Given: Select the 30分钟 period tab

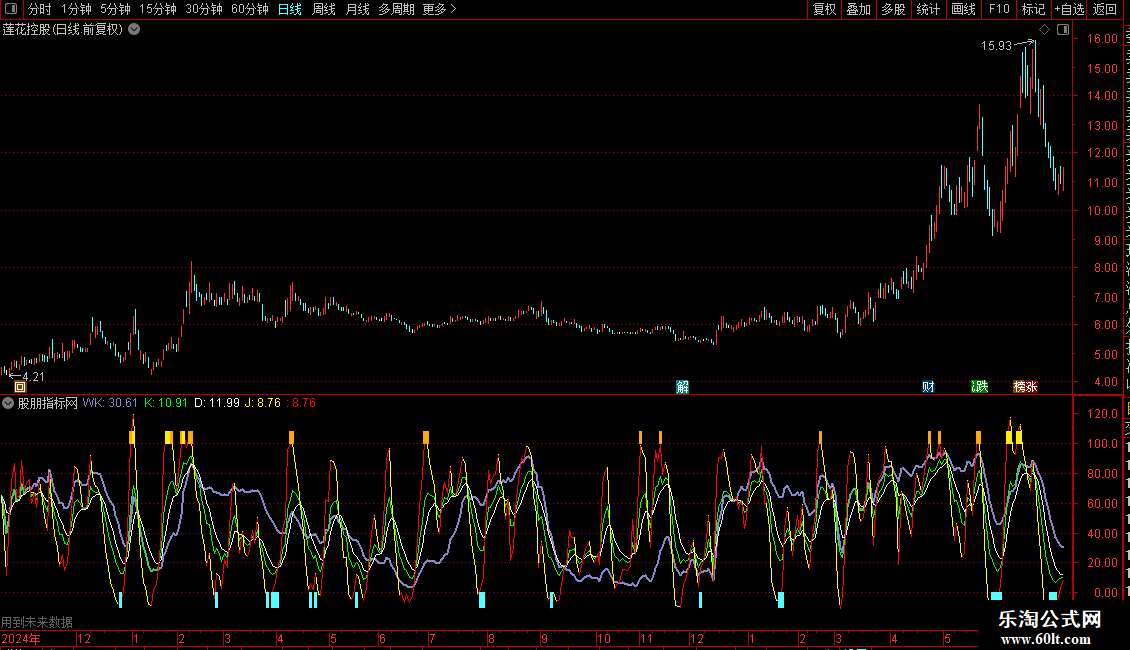Looking at the screenshot, I should [x=204, y=9].
